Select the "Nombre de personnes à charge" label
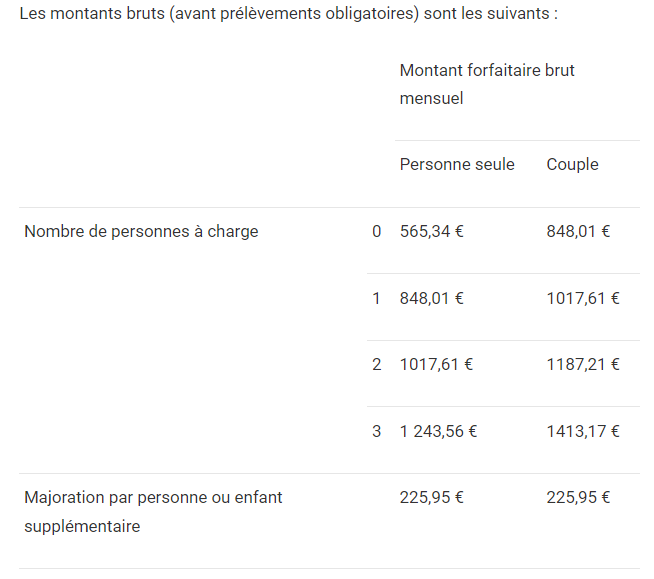This screenshot has height=579, width=654. 141,231
